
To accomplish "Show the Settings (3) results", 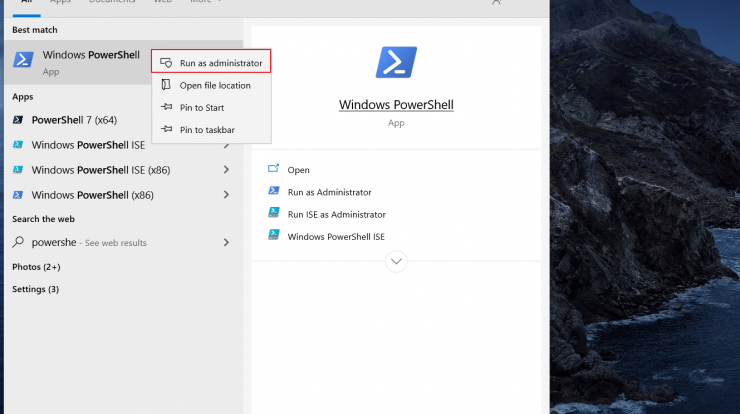I will pos(35,289).
